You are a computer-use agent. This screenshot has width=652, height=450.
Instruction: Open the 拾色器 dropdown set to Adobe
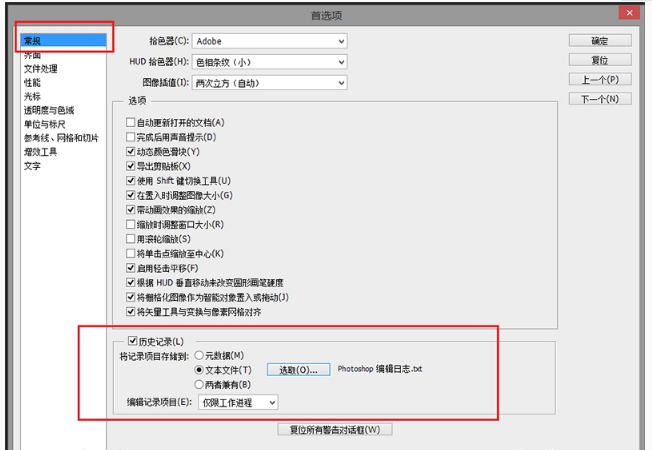coord(269,41)
